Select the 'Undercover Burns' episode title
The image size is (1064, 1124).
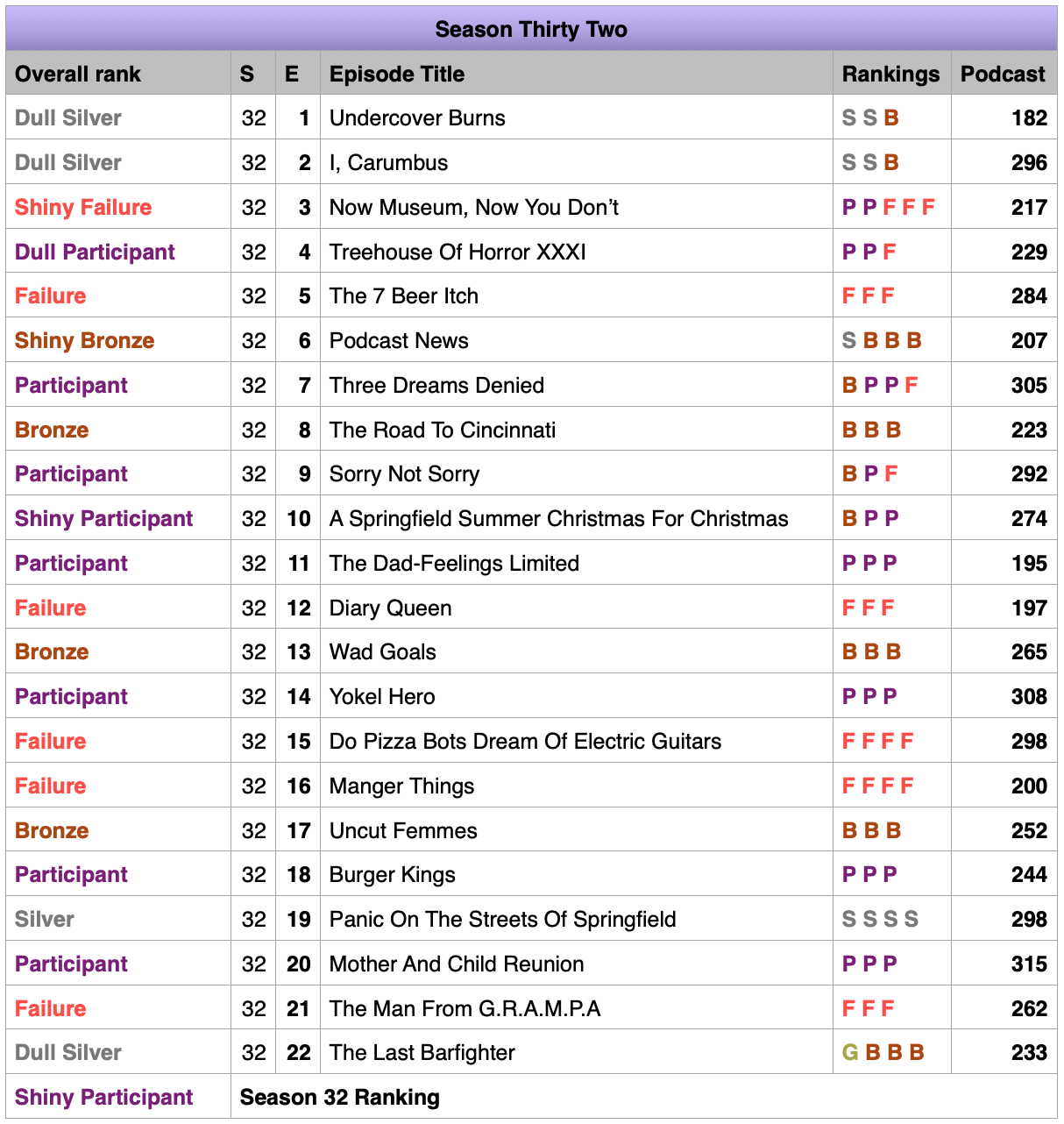(417, 117)
